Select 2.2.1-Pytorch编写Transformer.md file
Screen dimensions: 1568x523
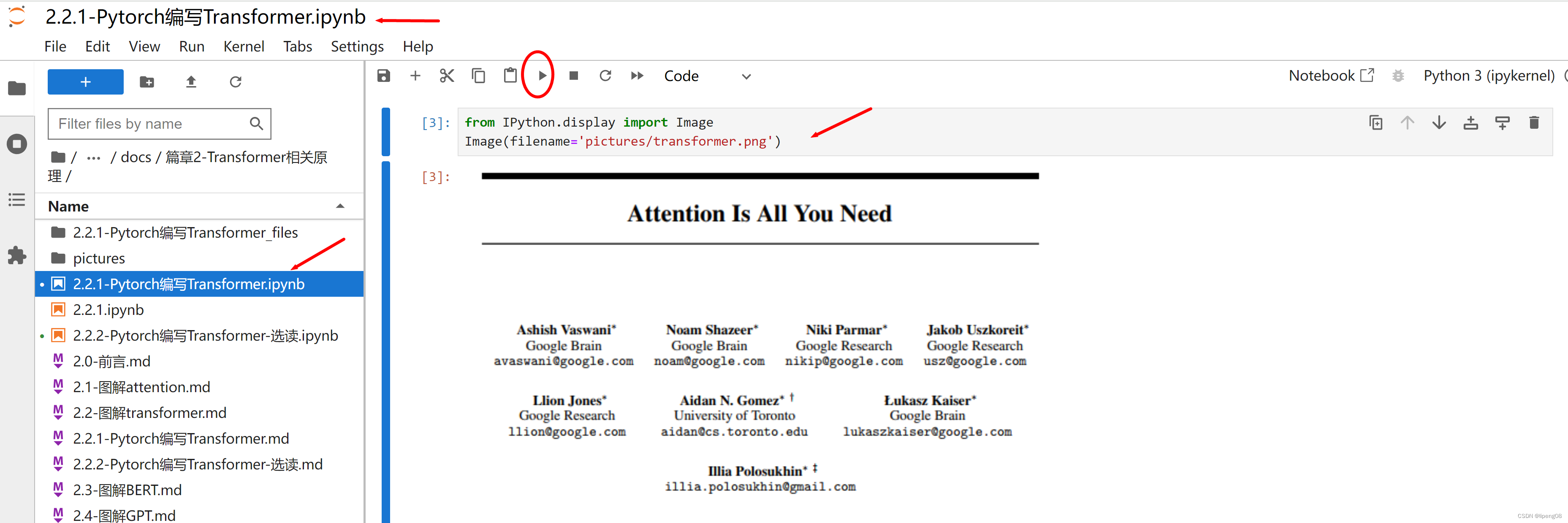click(x=200, y=439)
